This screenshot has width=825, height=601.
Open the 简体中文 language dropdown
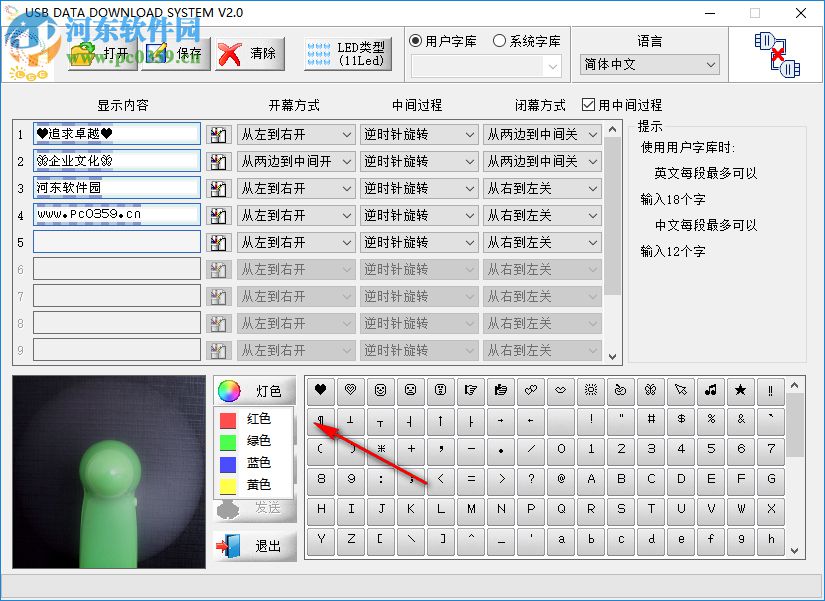[650, 63]
